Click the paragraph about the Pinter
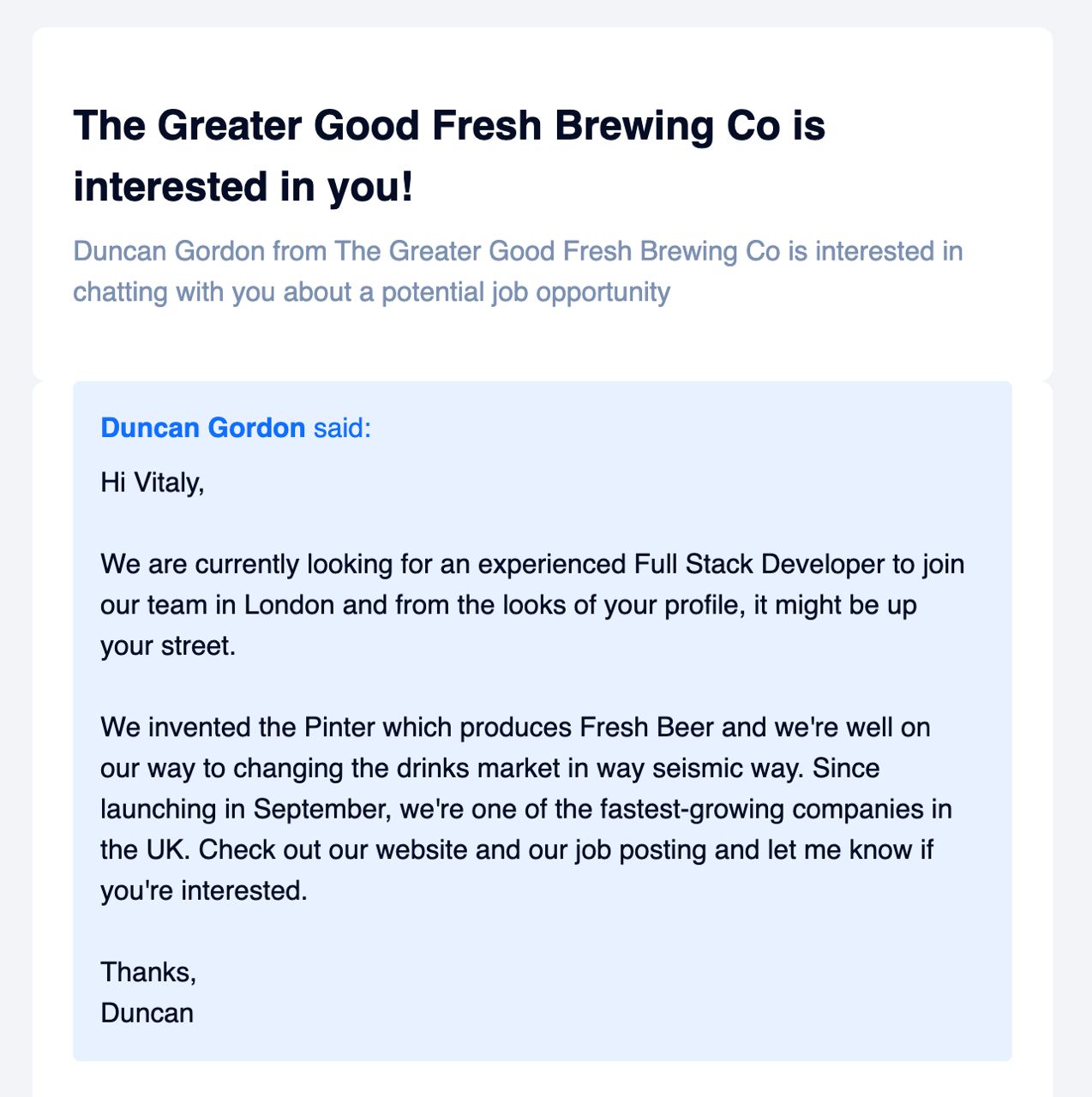Screen dimensions: 1092x1097 point(526,809)
